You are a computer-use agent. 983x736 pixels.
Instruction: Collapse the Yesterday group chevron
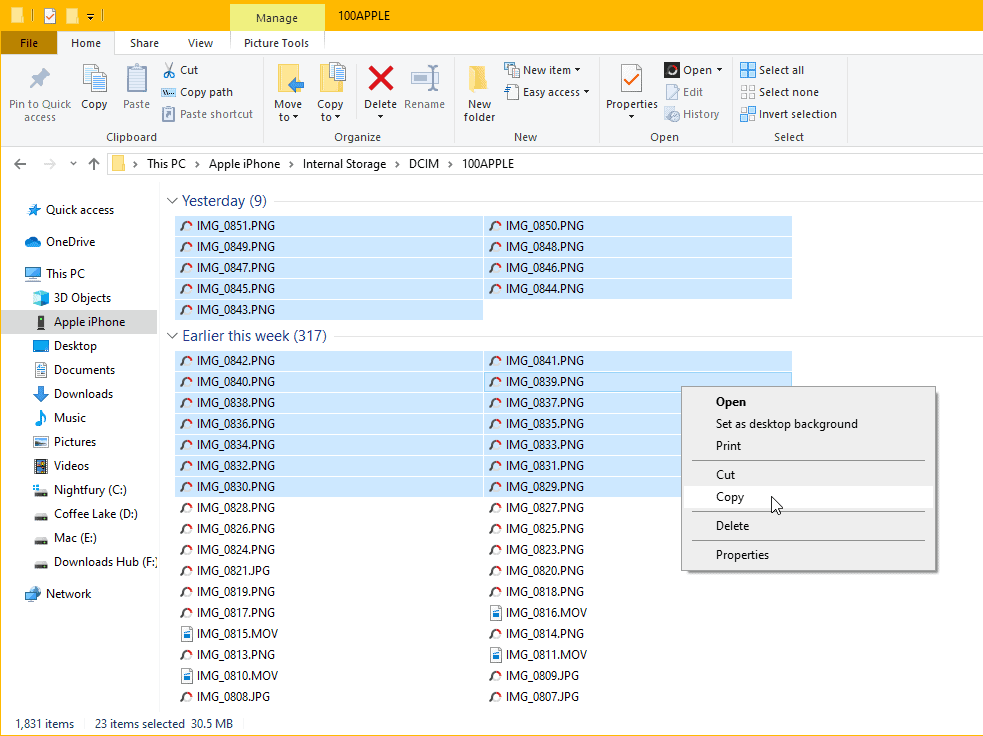coord(172,201)
